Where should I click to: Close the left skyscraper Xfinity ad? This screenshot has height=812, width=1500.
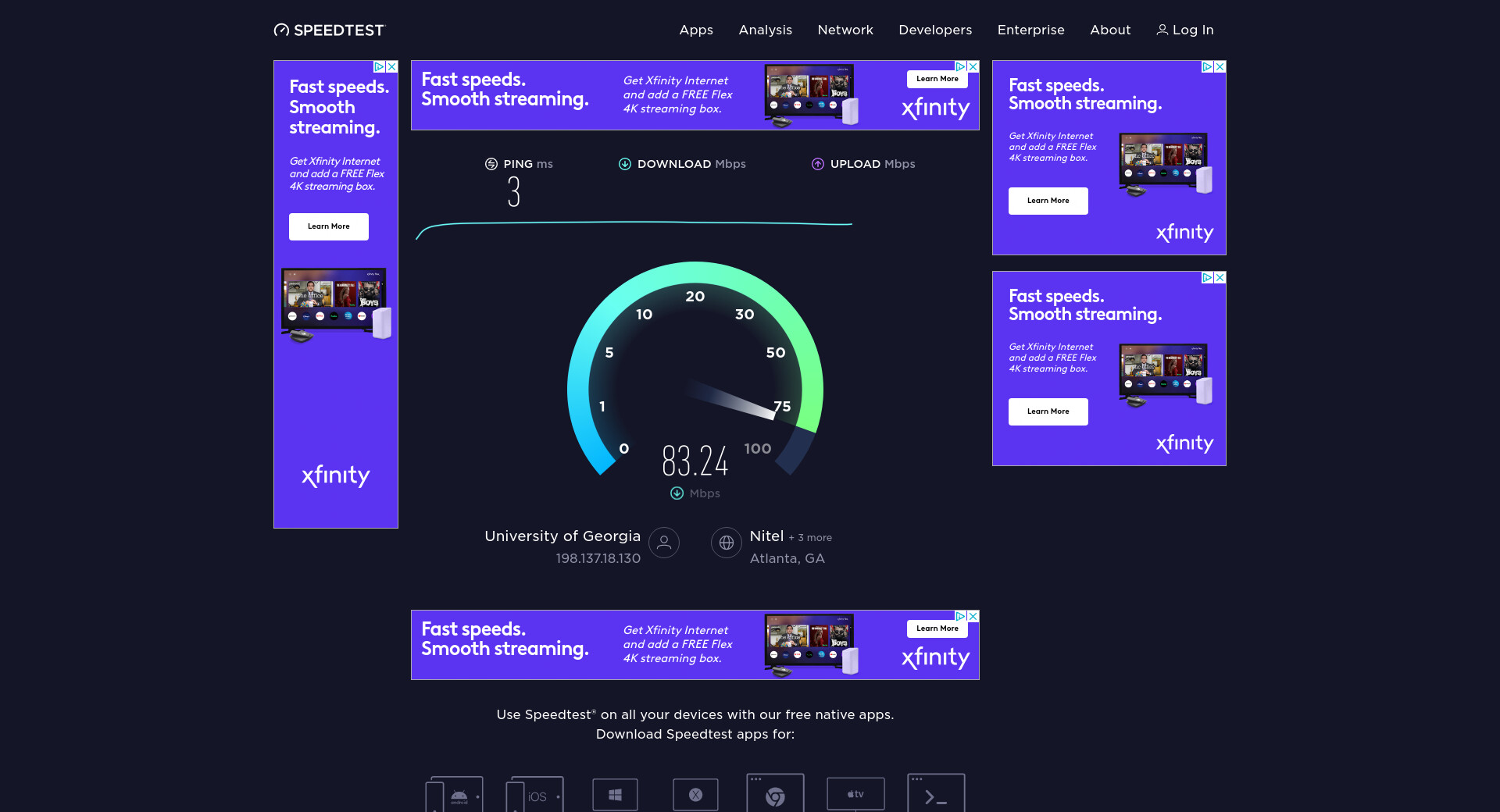tap(392, 67)
